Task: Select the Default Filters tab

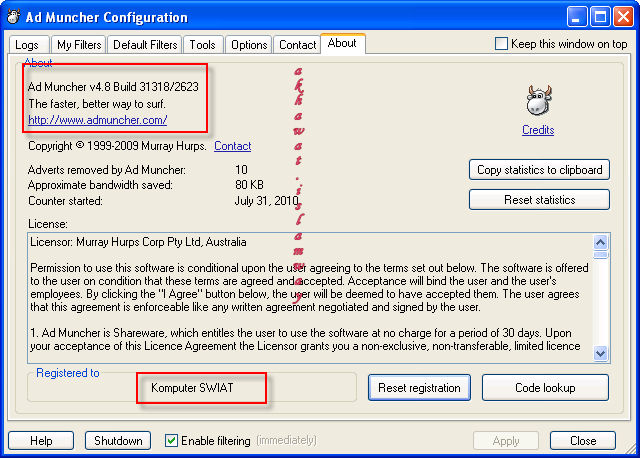Action: 145,44
